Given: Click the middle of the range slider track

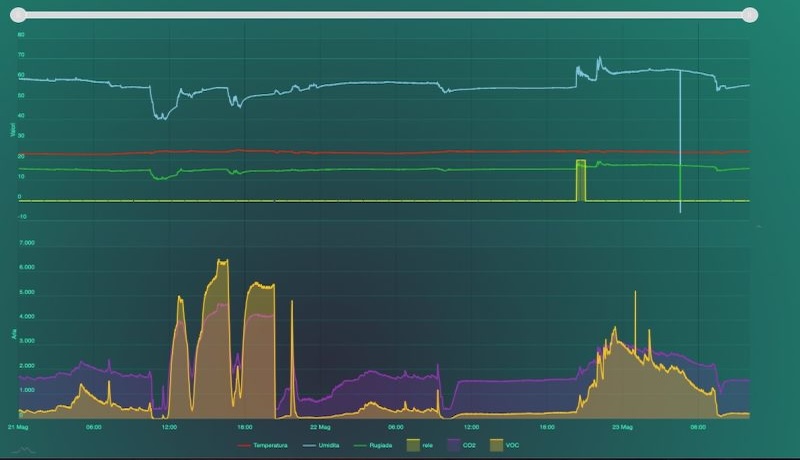Looking at the screenshot, I should [389, 15].
